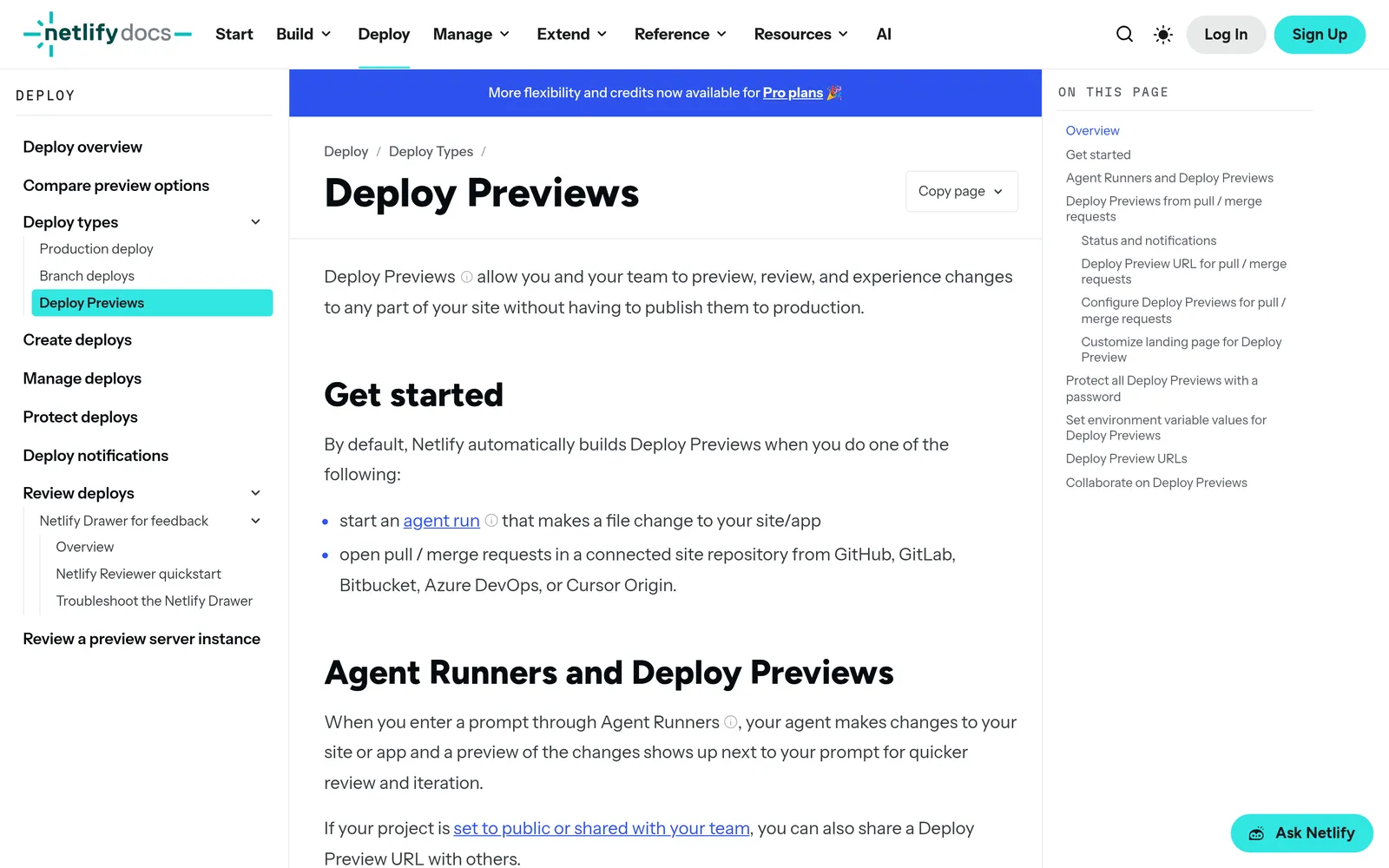Jump to Get started in page outline
Viewport: 1389px width, 868px height.
[x=1098, y=155]
